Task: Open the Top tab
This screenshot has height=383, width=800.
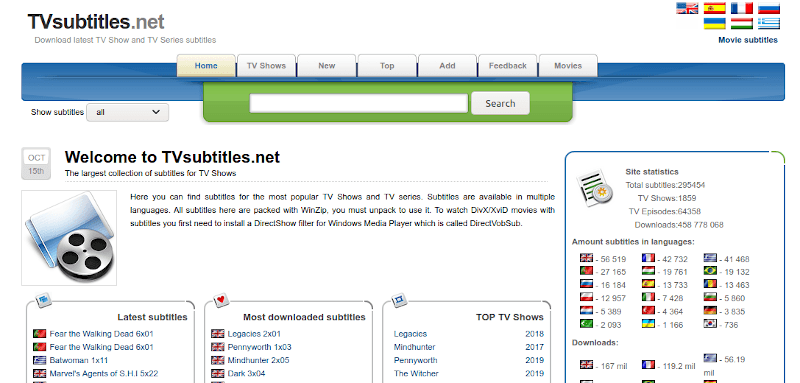Action: [387, 66]
